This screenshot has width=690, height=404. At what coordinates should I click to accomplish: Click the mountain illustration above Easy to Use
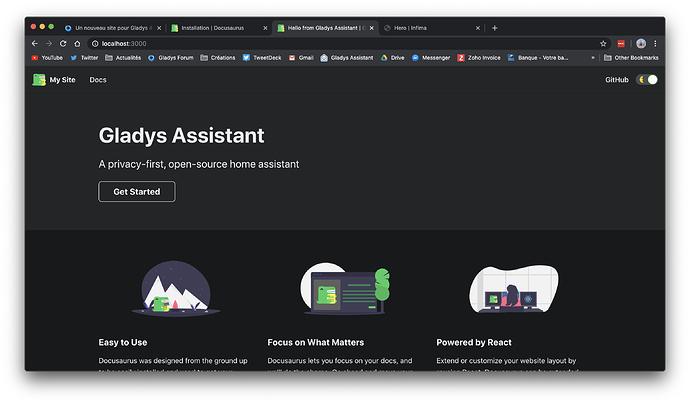[176, 288]
